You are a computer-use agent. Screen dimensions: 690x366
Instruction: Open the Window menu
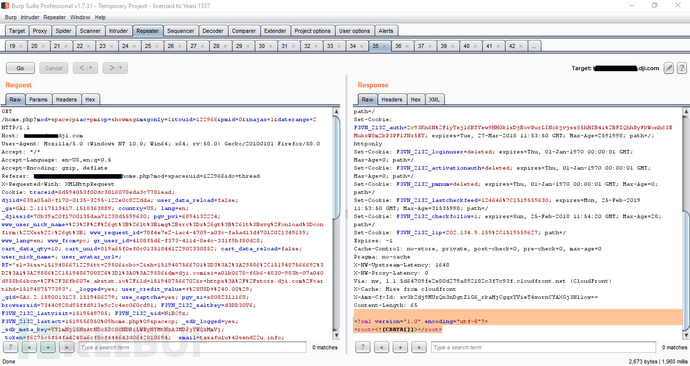click(80, 18)
